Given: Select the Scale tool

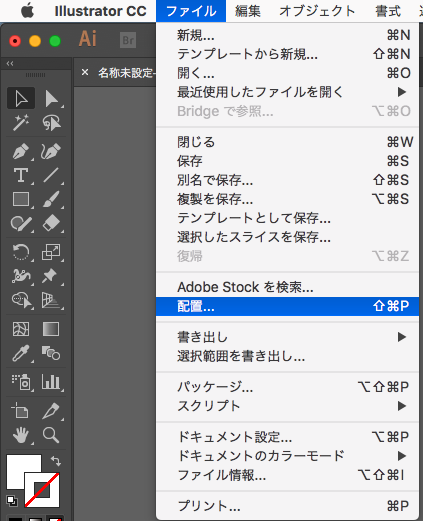Looking at the screenshot, I should (x=51, y=252).
